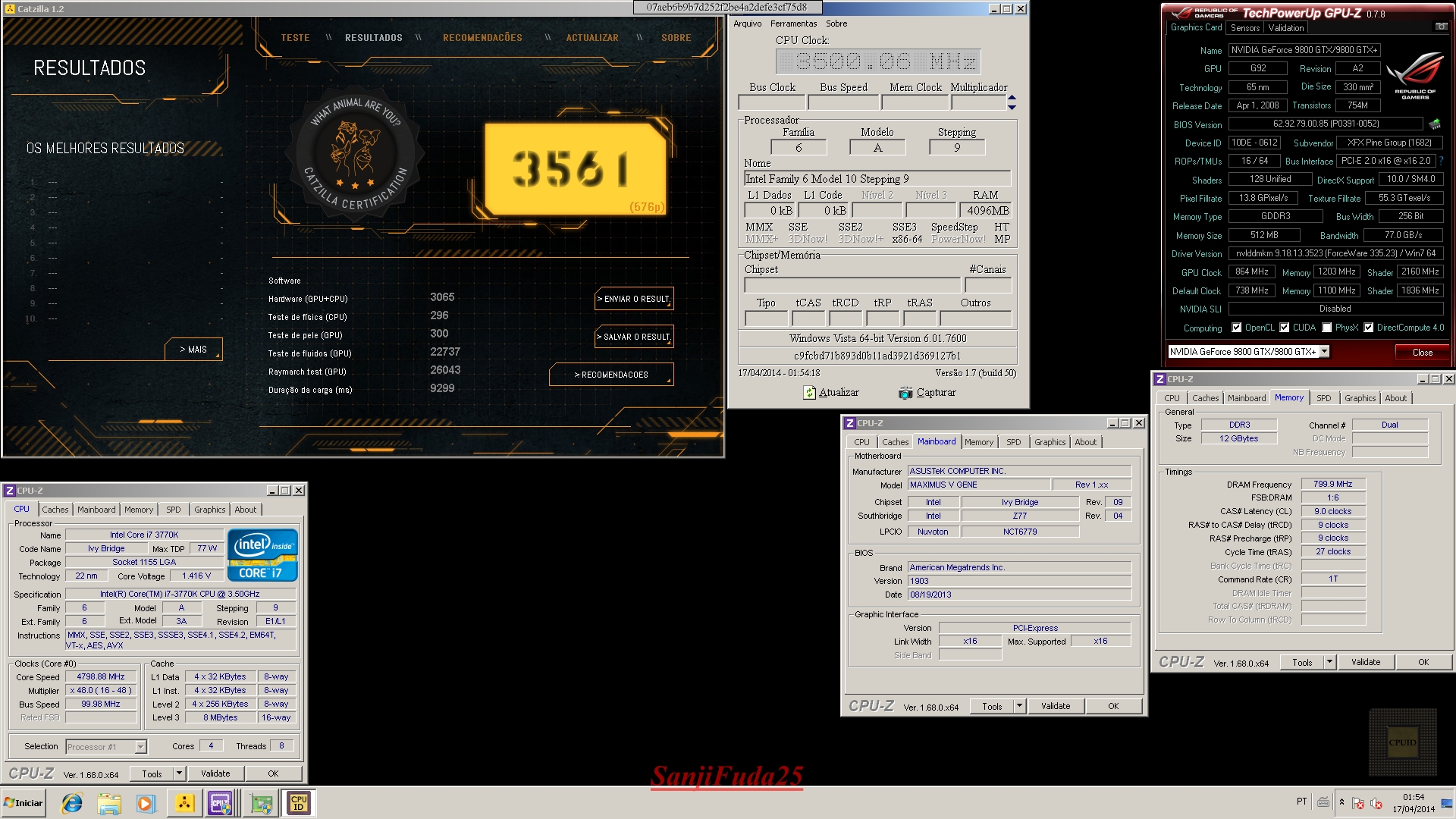This screenshot has width=1456, height=819.
Task: Click the Republic of Gamers logo in GPU-Z
Action: [1415, 76]
